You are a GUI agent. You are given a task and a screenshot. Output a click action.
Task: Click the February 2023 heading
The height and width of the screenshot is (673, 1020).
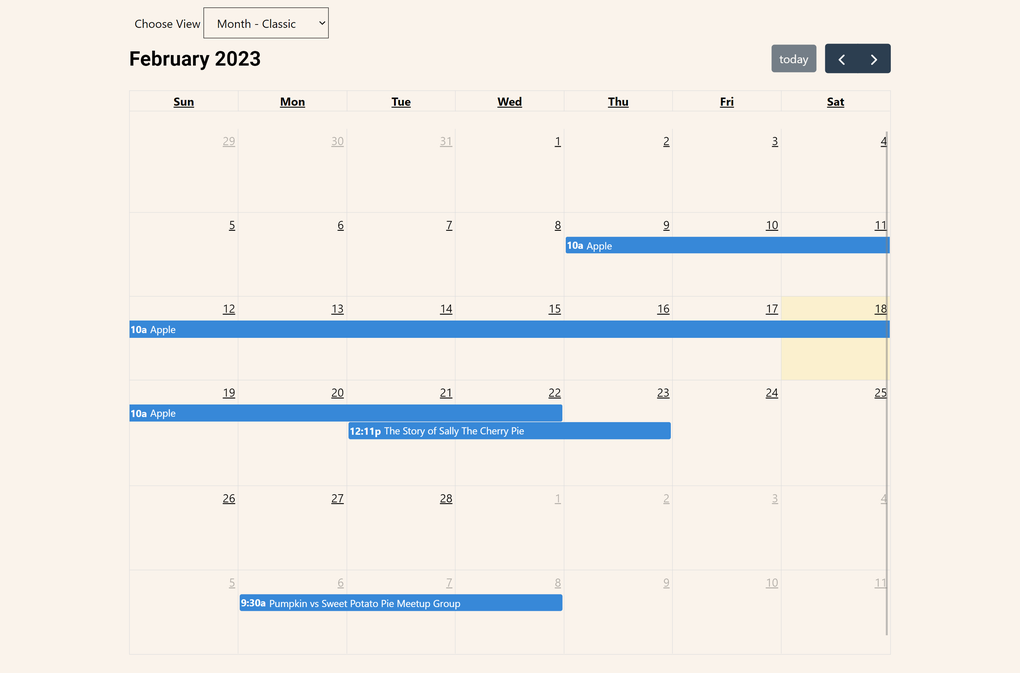pos(194,59)
